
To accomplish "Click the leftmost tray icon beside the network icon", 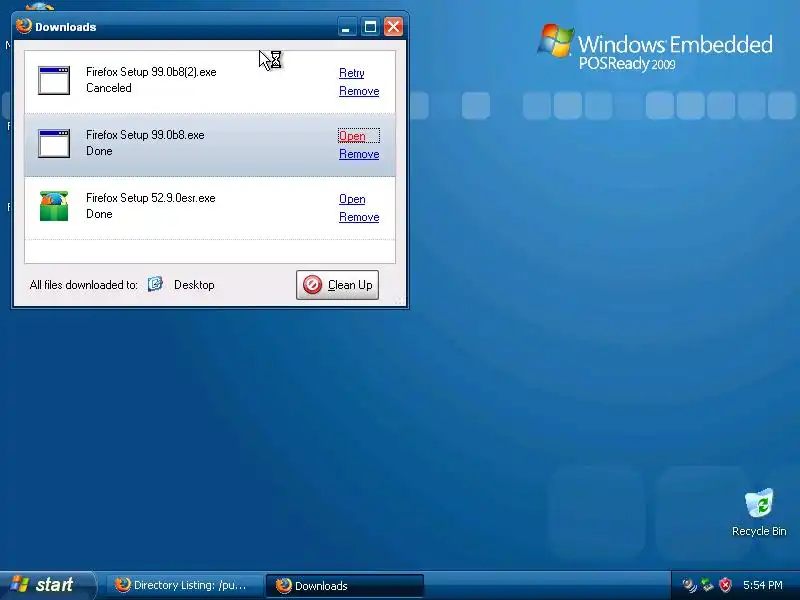I will click(x=689, y=585).
